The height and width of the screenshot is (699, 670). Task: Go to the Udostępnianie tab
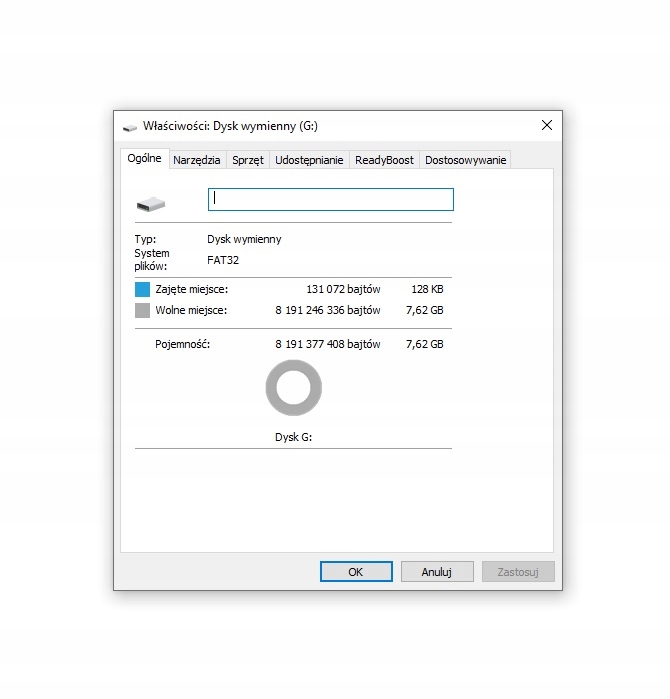pos(309,160)
